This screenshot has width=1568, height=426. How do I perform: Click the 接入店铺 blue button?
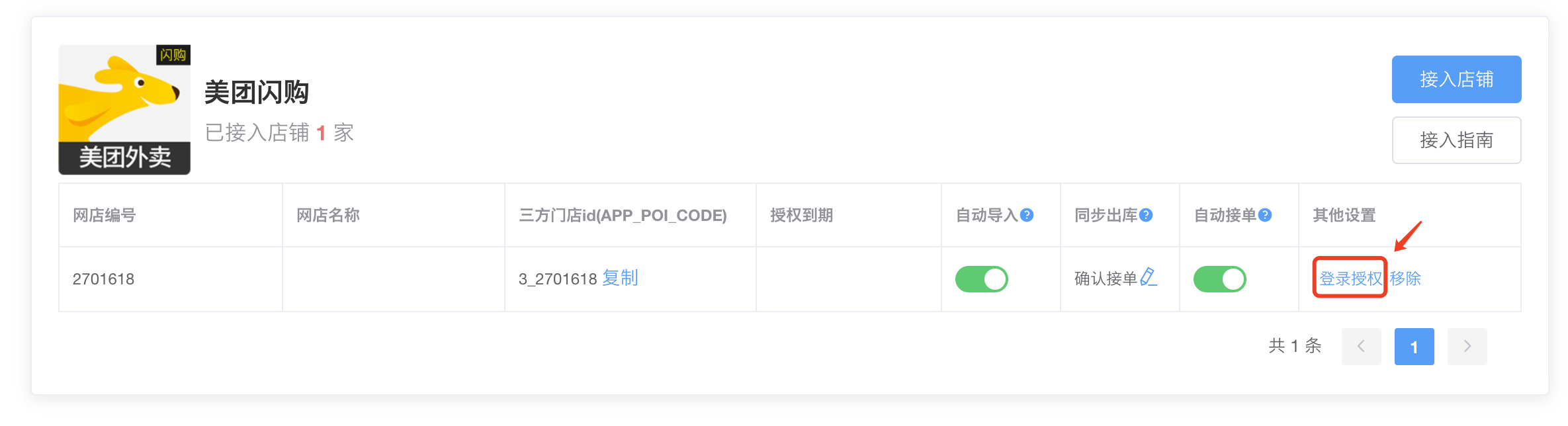coord(1456,79)
